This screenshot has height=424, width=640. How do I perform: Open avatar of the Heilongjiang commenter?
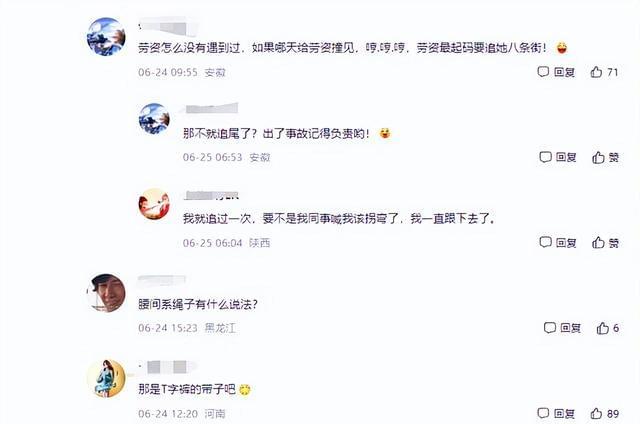click(x=106, y=293)
